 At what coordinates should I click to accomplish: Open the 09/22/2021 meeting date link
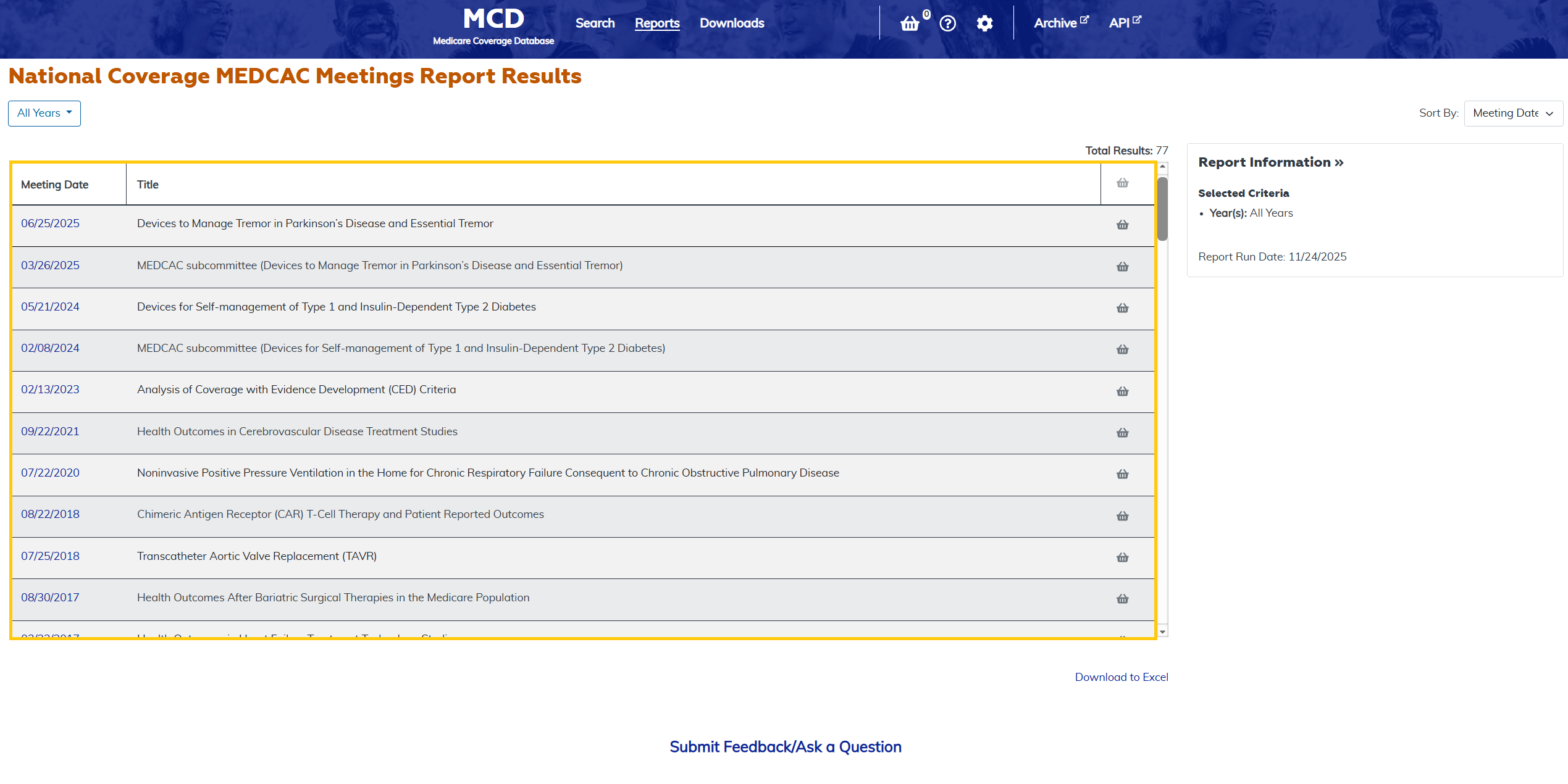pos(50,432)
